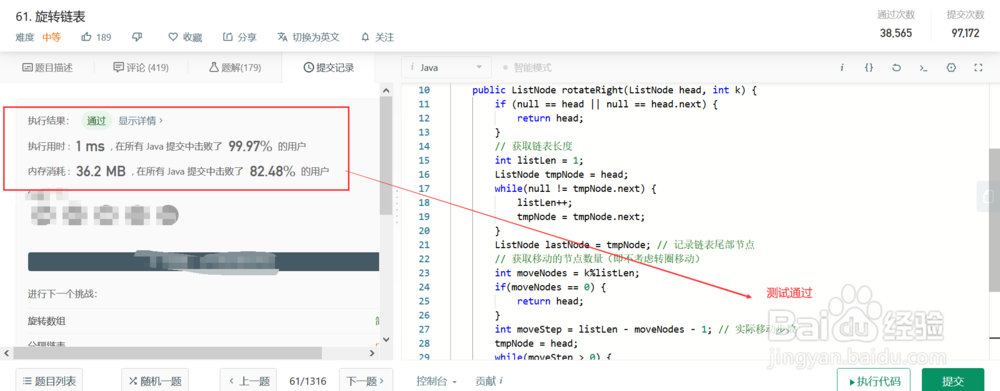Share the problem using 分享

pyautogui.click(x=240, y=37)
